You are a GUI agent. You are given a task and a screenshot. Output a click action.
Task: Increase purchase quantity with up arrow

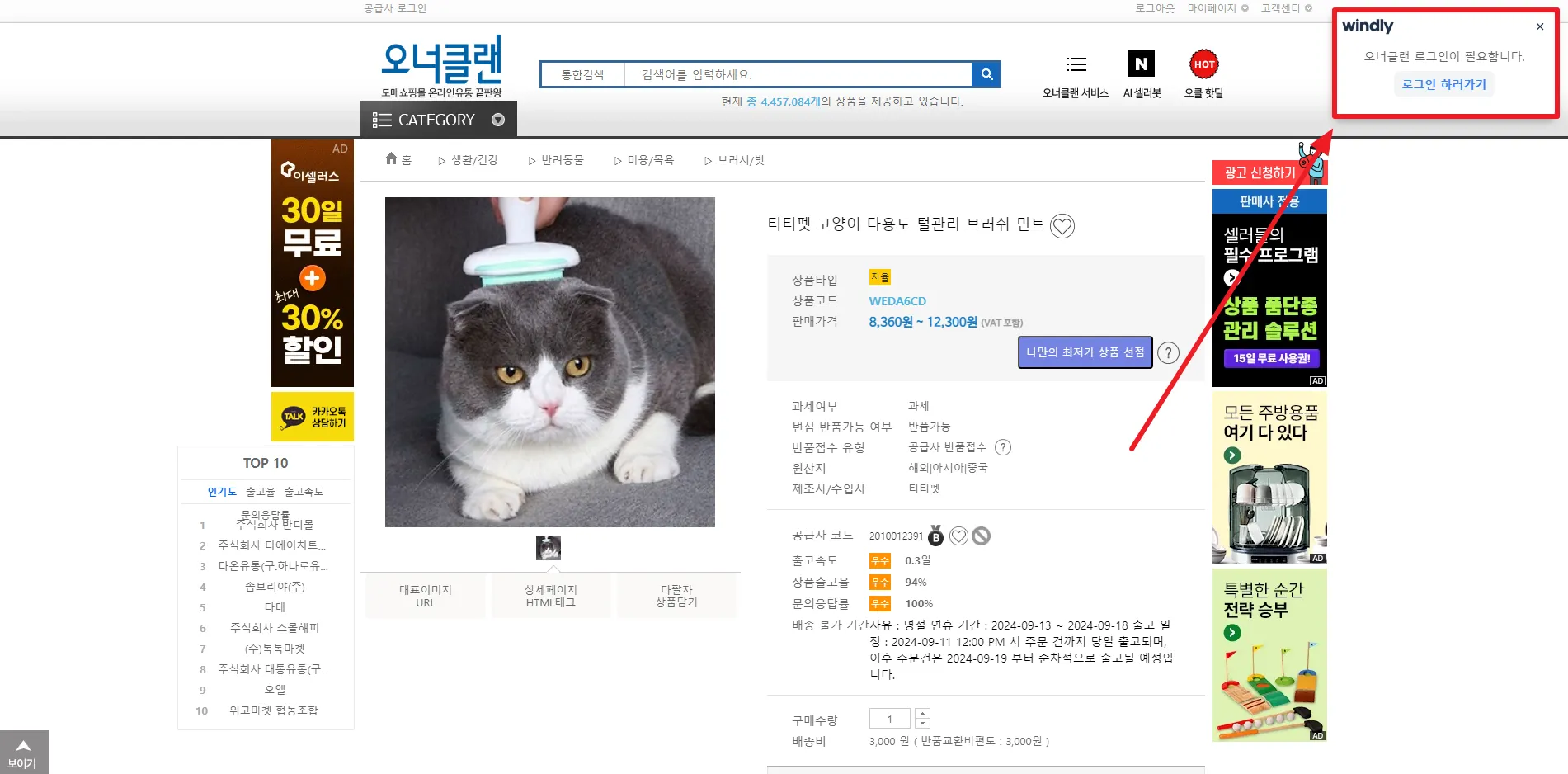[x=922, y=713]
